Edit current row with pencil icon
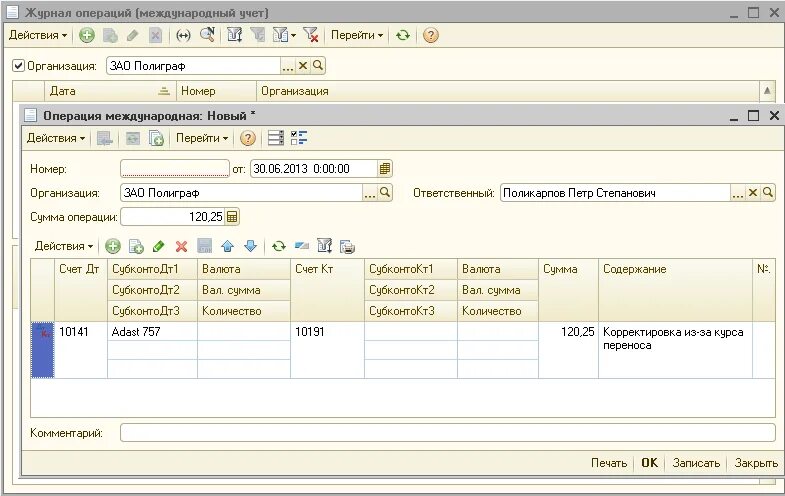Screen dimensions: 785x496 coord(159,246)
